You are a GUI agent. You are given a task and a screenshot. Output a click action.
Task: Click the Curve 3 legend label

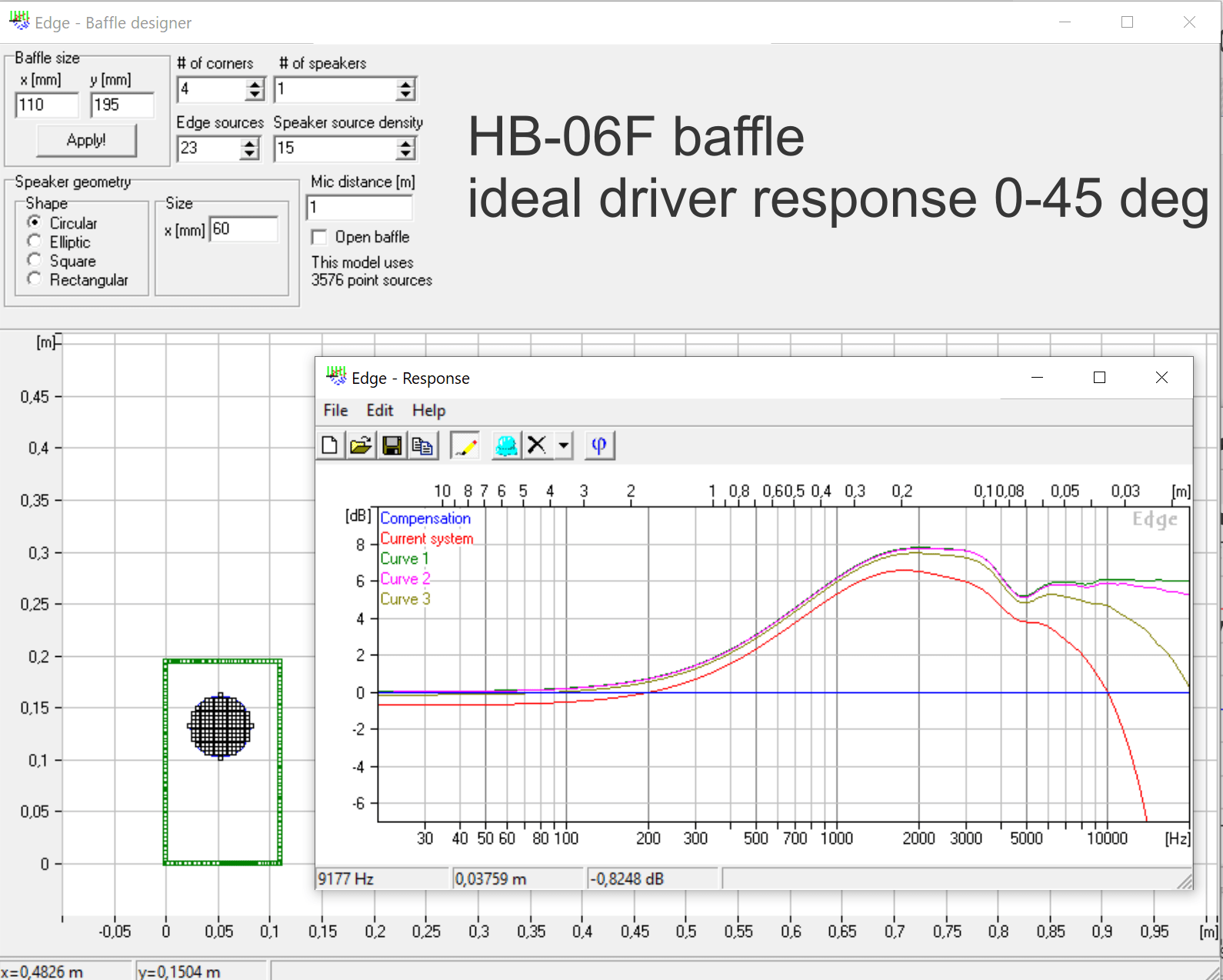(405, 598)
